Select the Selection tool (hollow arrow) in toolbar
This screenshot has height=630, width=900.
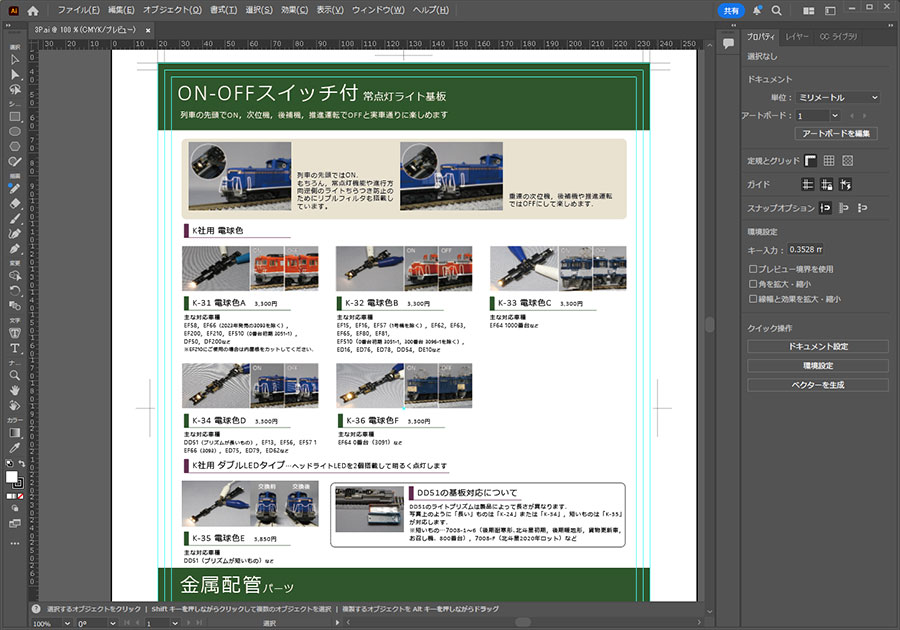point(15,60)
